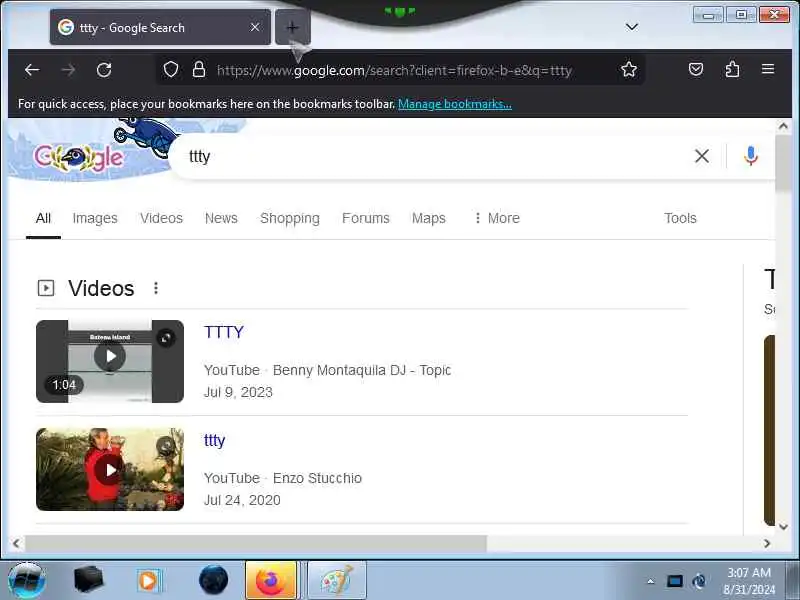Open the lowercase ttty video link
Image resolution: width=800 pixels, height=600 pixels.
tap(214, 440)
